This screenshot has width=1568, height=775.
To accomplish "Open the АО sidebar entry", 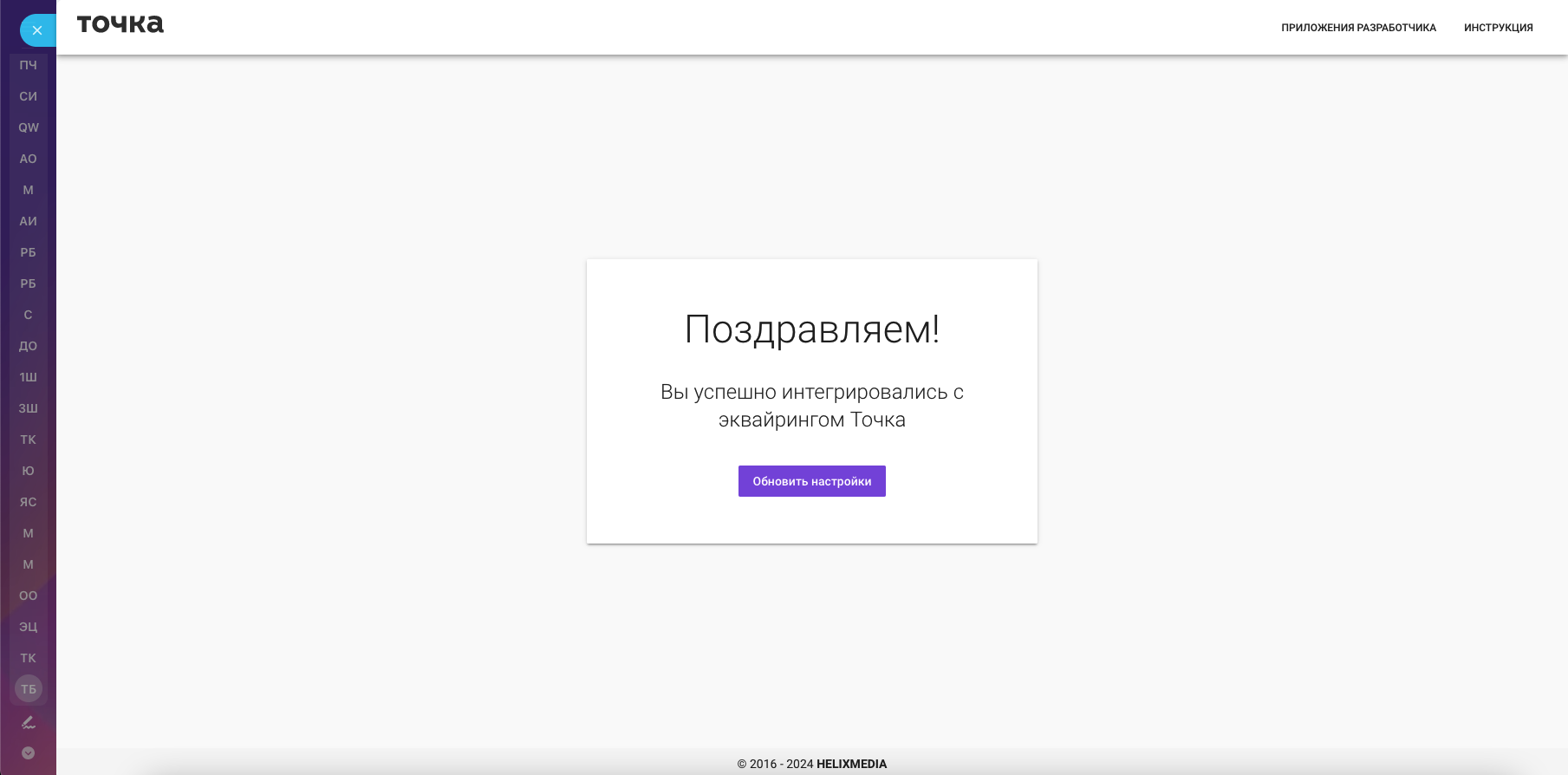I will (29, 159).
